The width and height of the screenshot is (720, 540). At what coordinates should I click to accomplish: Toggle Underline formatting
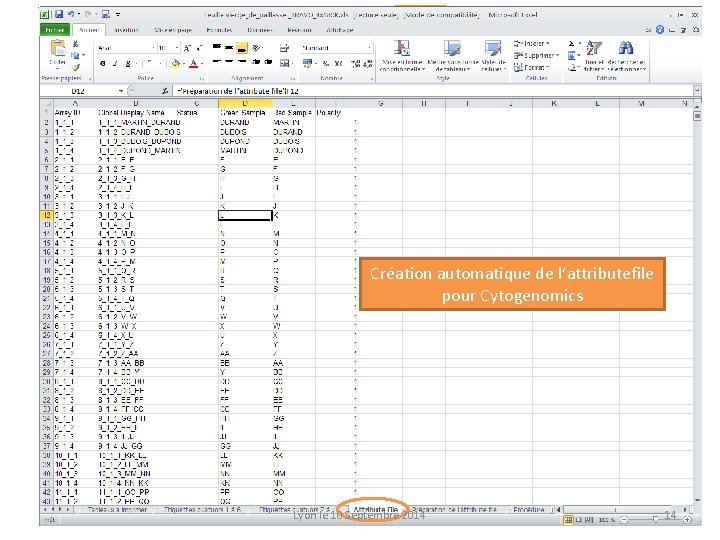128,63
